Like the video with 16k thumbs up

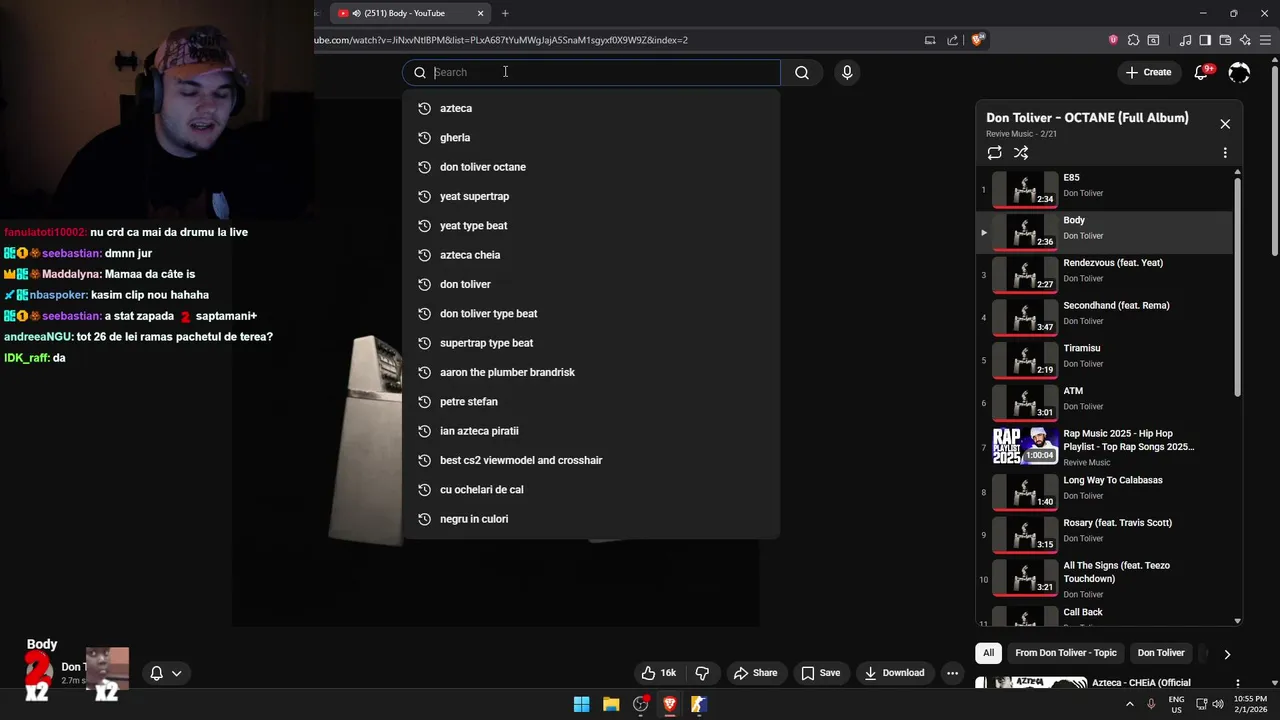point(659,673)
